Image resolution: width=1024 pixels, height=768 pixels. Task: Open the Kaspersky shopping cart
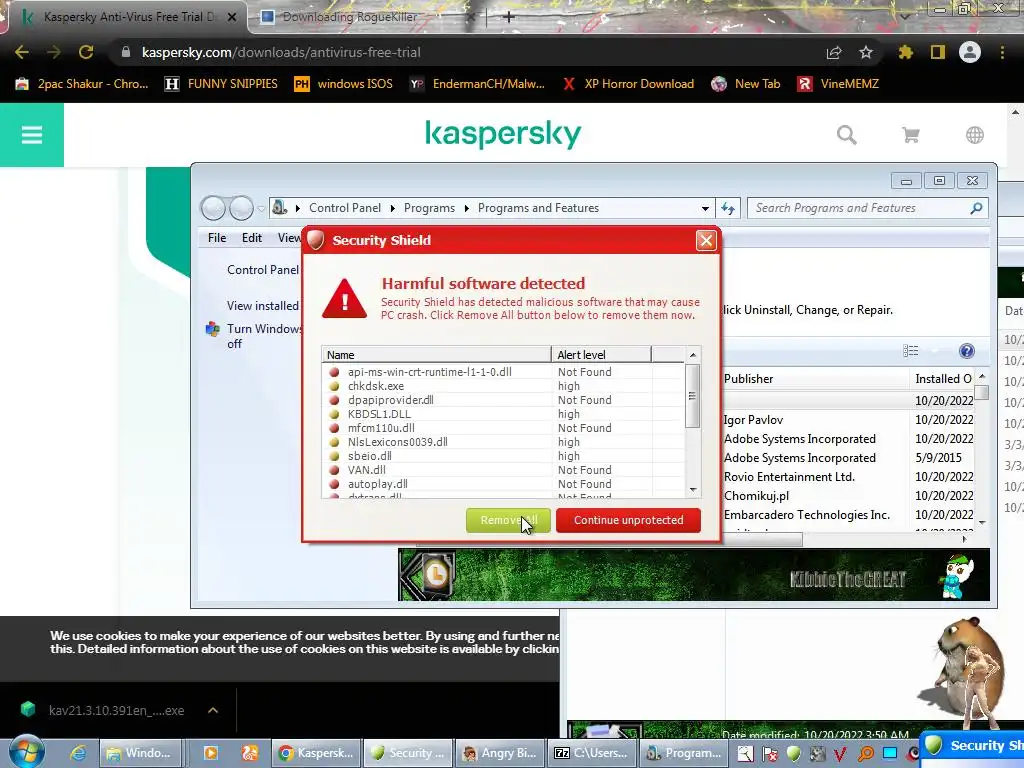pos(910,135)
